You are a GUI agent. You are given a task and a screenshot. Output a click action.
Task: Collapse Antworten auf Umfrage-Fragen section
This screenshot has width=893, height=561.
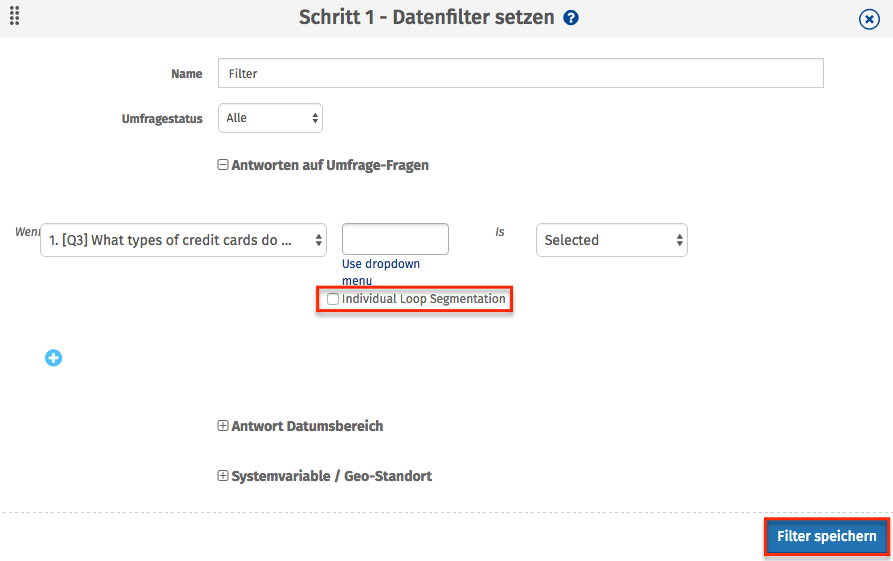click(x=223, y=165)
